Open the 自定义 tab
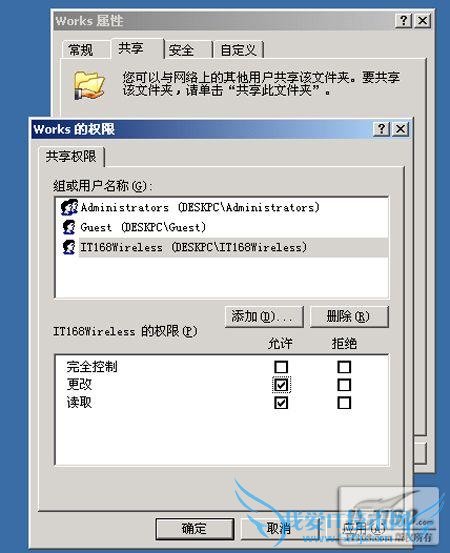The image size is (450, 553). click(x=239, y=50)
